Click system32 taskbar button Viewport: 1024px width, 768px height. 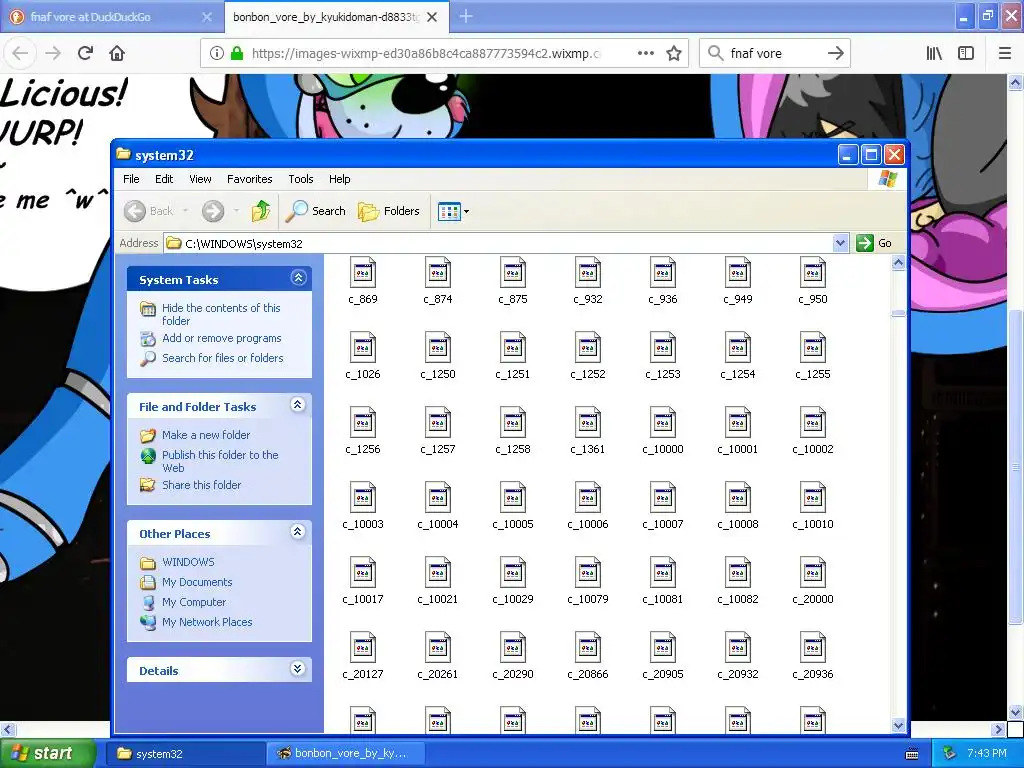pyautogui.click(x=185, y=754)
